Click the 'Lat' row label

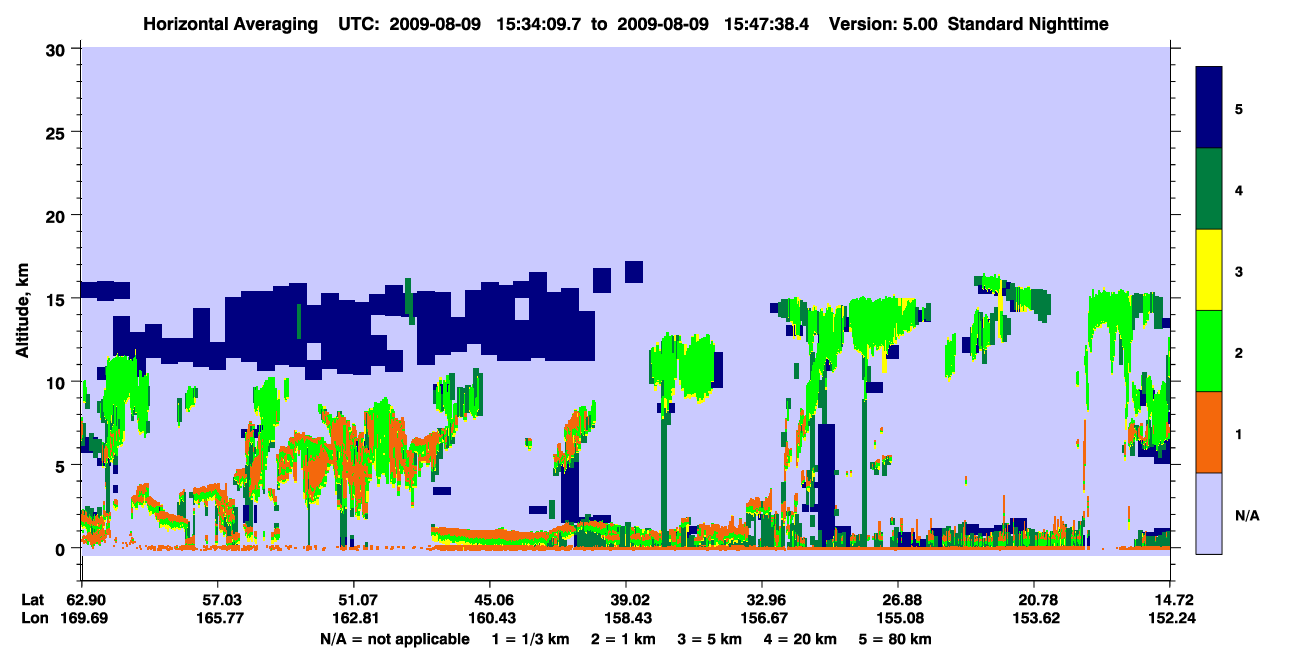(x=34, y=600)
